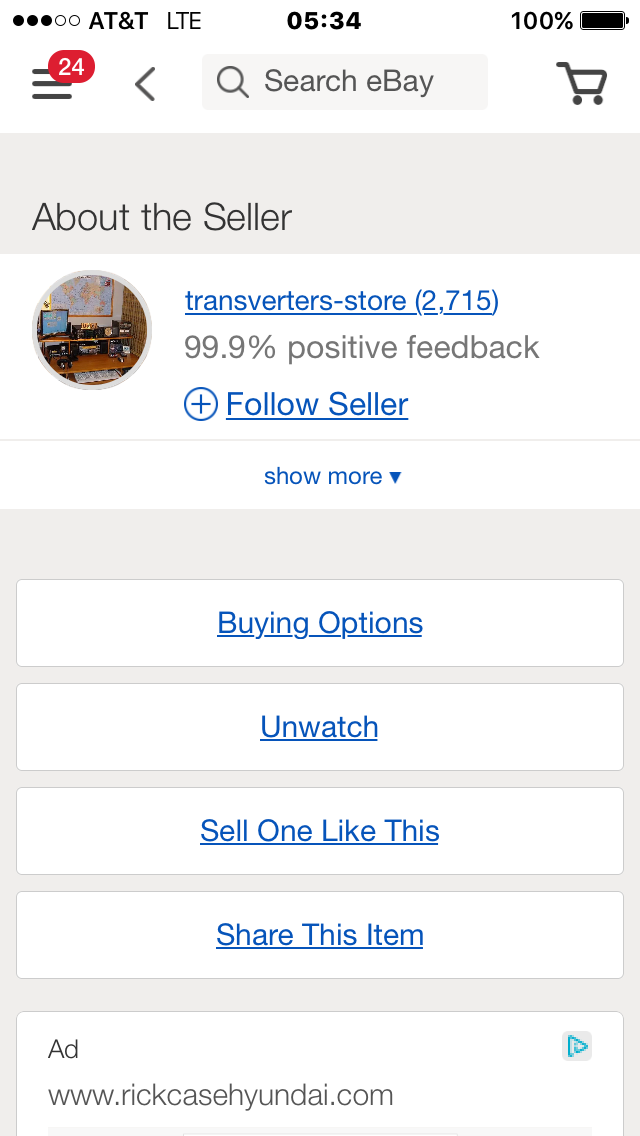
Task: Click the Search eBay text field
Action: 360,82
